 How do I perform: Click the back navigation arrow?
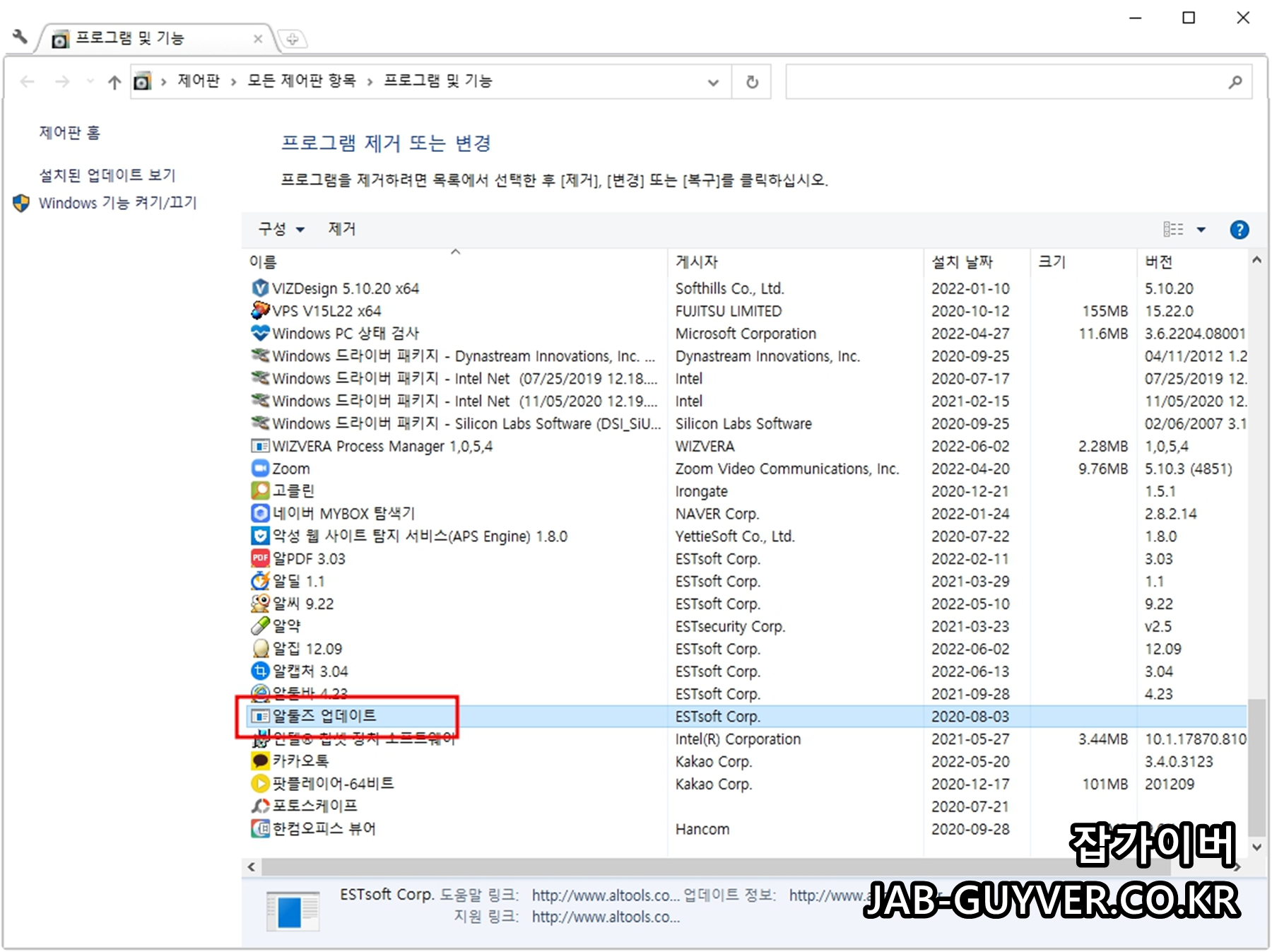point(28,82)
